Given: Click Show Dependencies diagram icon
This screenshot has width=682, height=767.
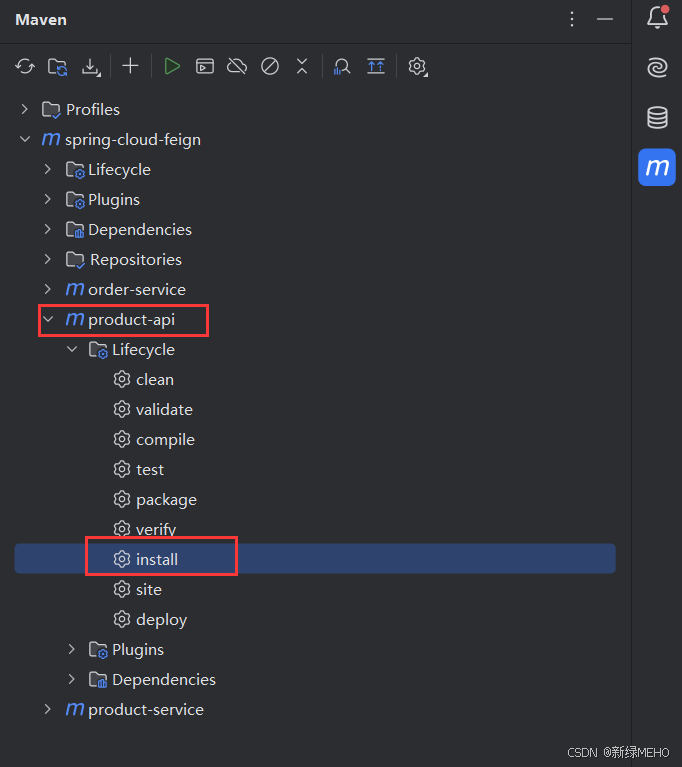Looking at the screenshot, I should click(376, 66).
